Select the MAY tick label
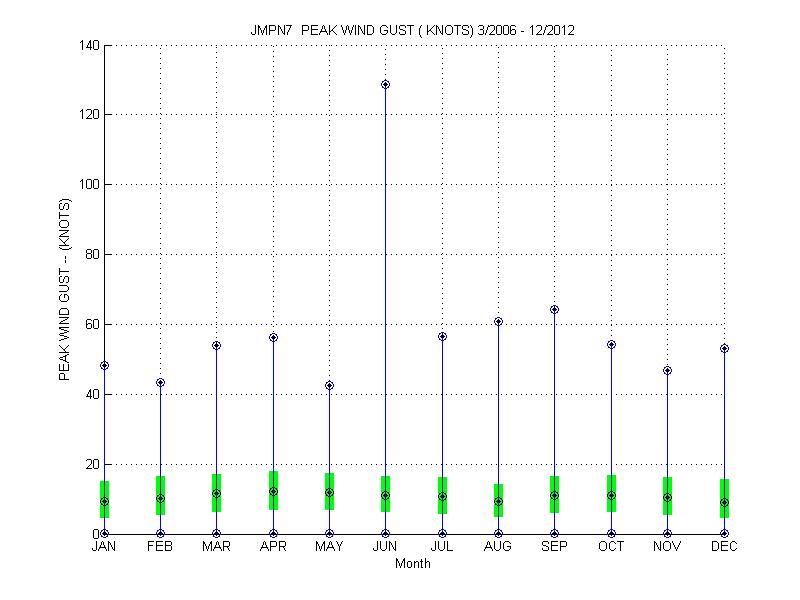 click(330, 547)
